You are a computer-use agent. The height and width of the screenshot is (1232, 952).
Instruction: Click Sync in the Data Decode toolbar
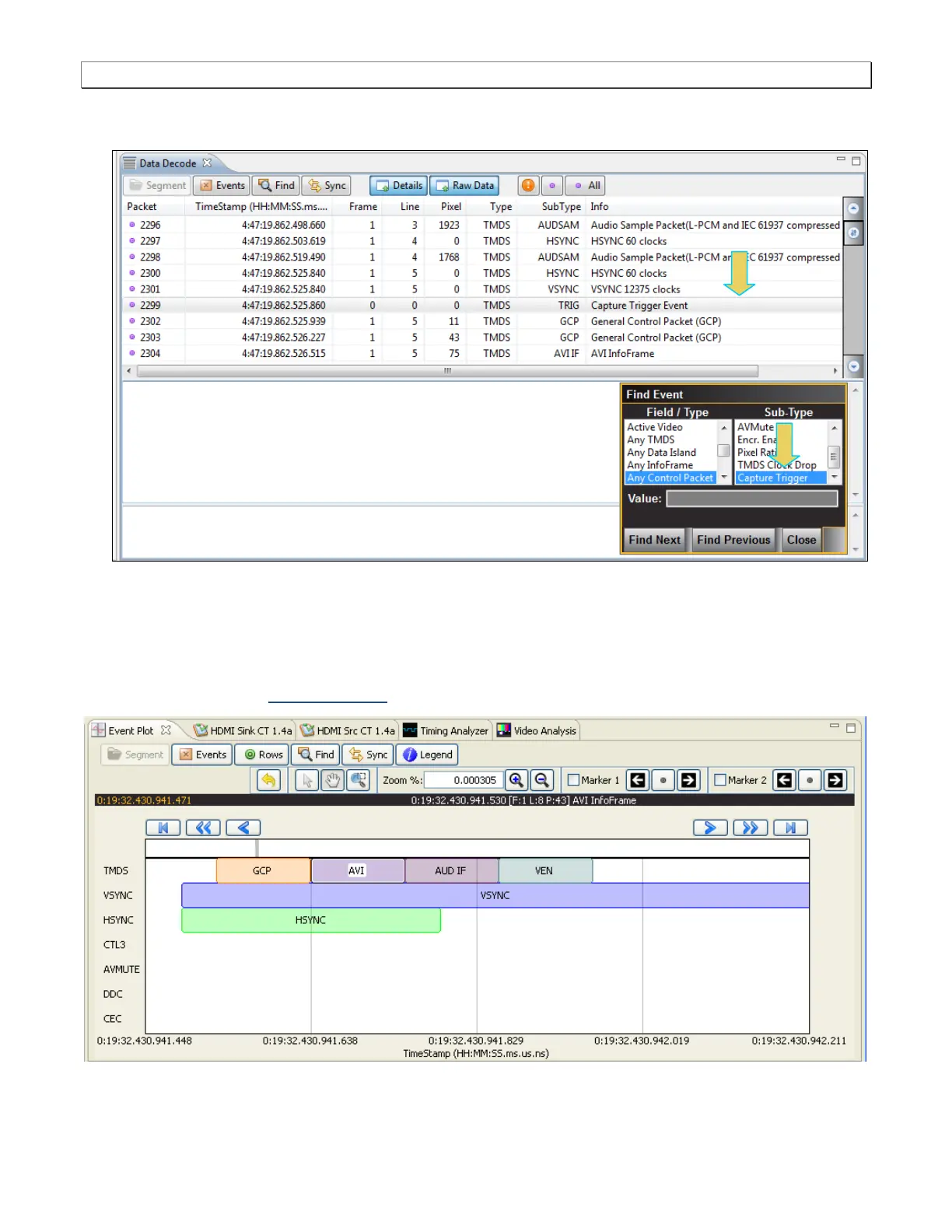point(327,186)
